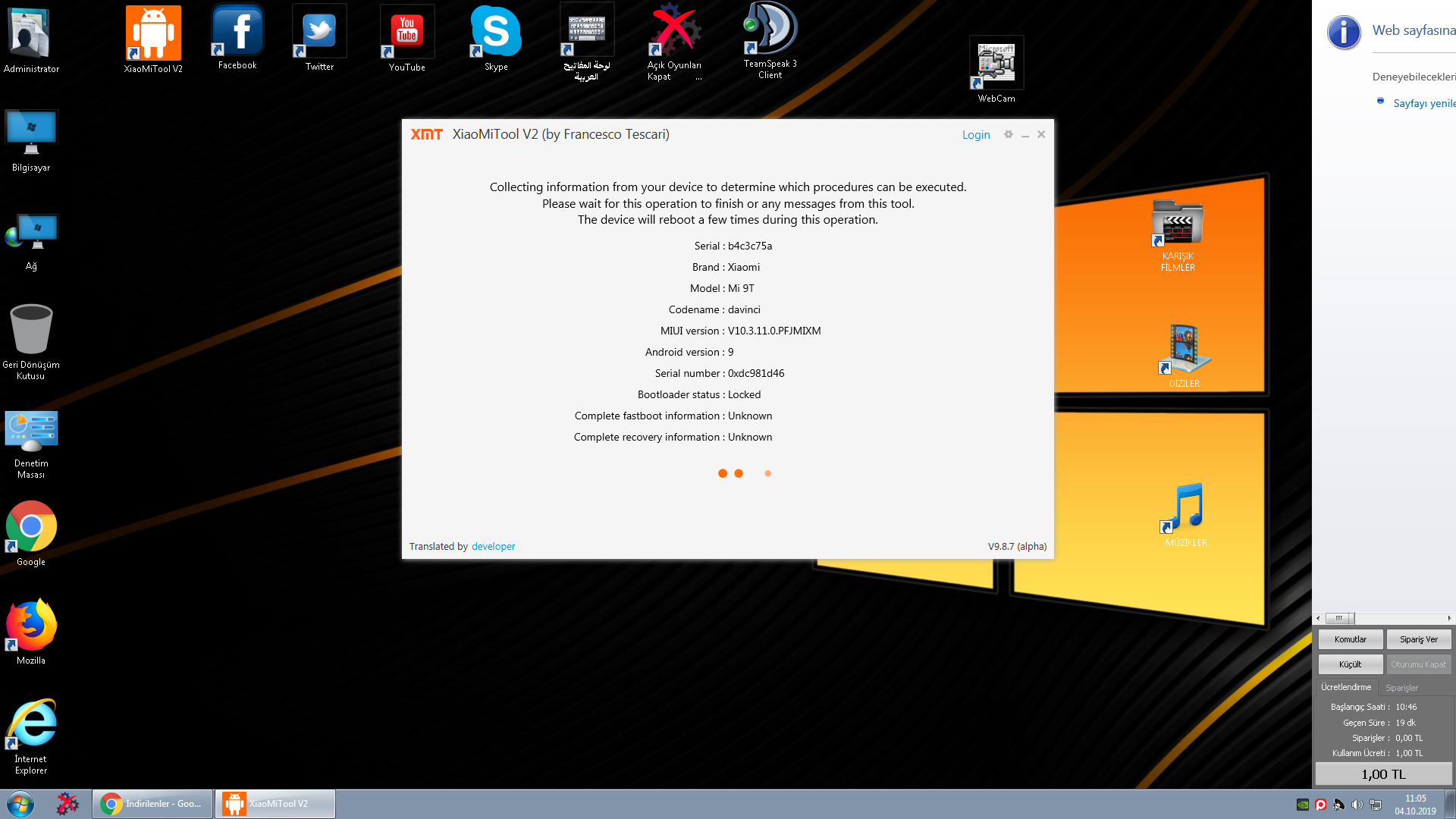This screenshot has height=819, width=1456.
Task: Click pinned game-closer icon on taskbar
Action: tap(67, 804)
